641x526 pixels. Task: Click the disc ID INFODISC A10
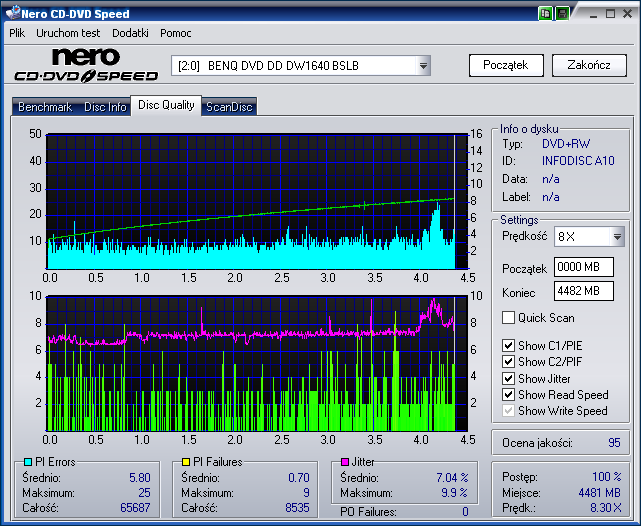tap(578, 161)
